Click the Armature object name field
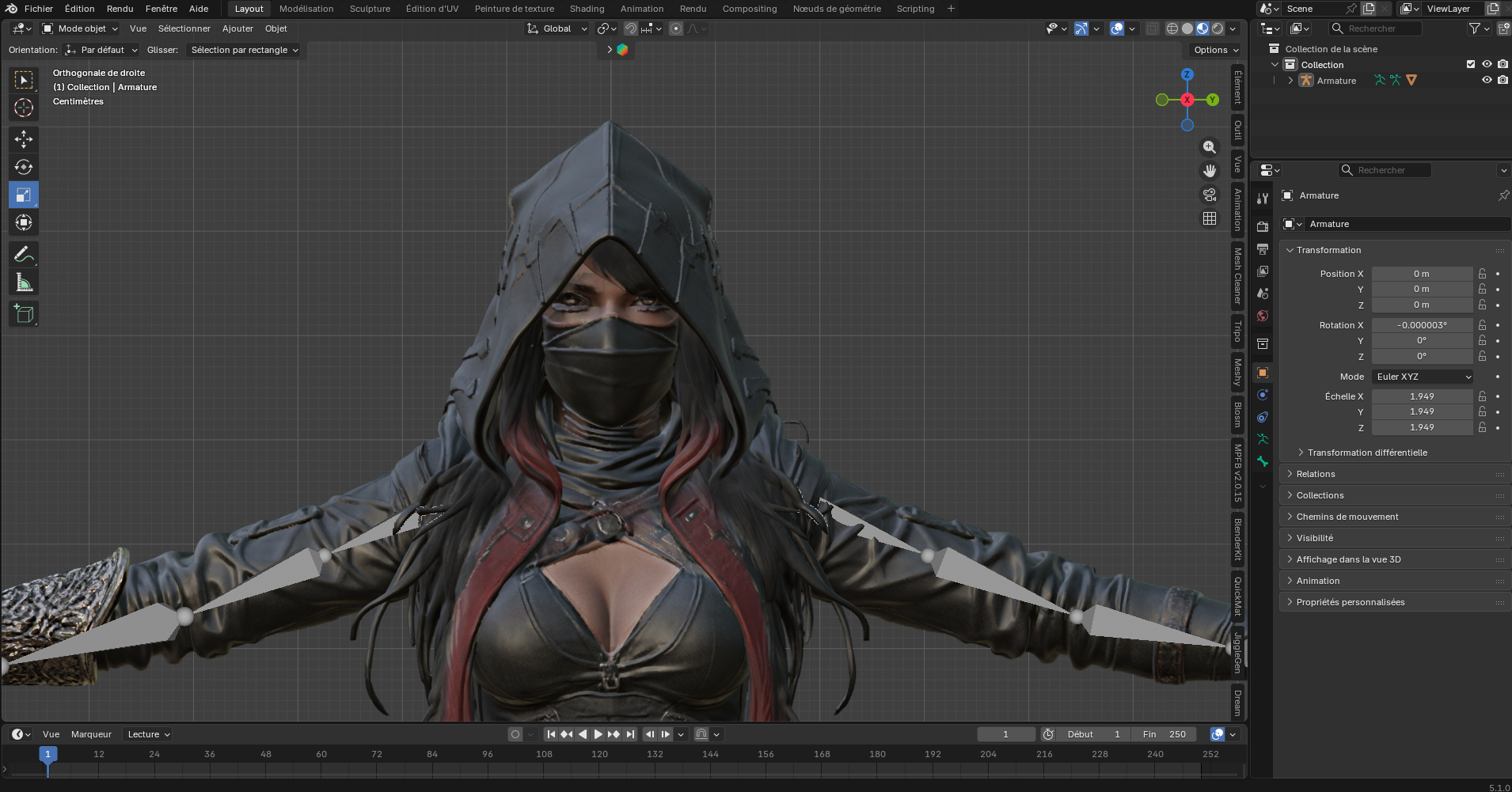This screenshot has height=792, width=1512. (1405, 224)
